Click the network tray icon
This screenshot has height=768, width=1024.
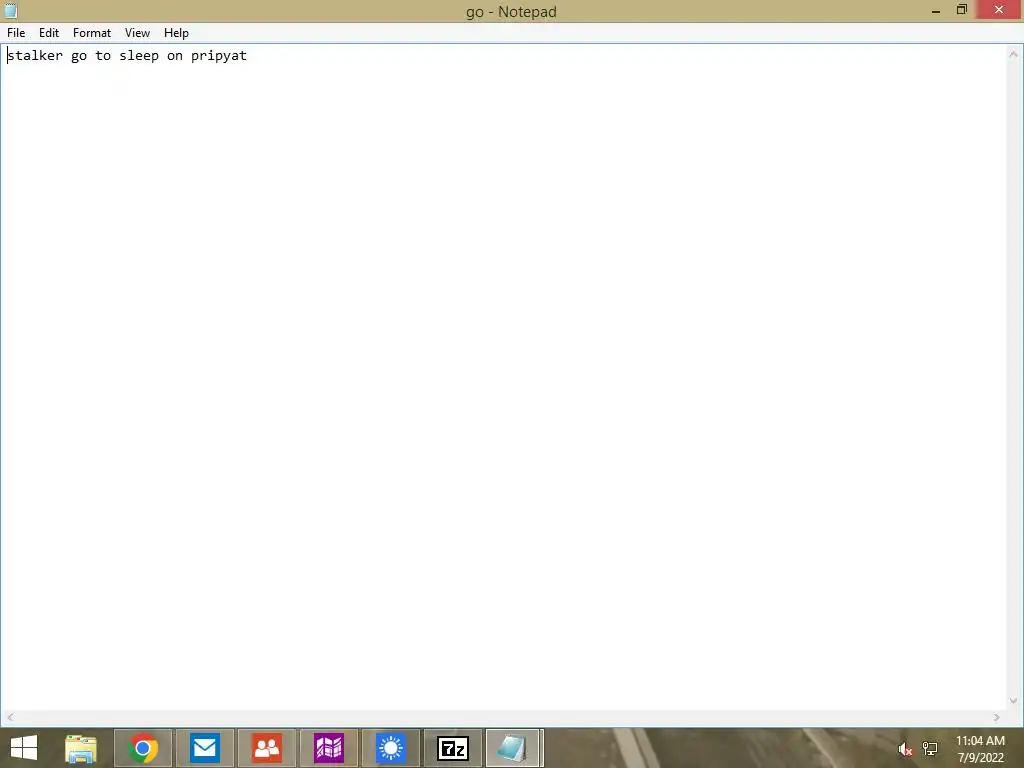pos(930,749)
